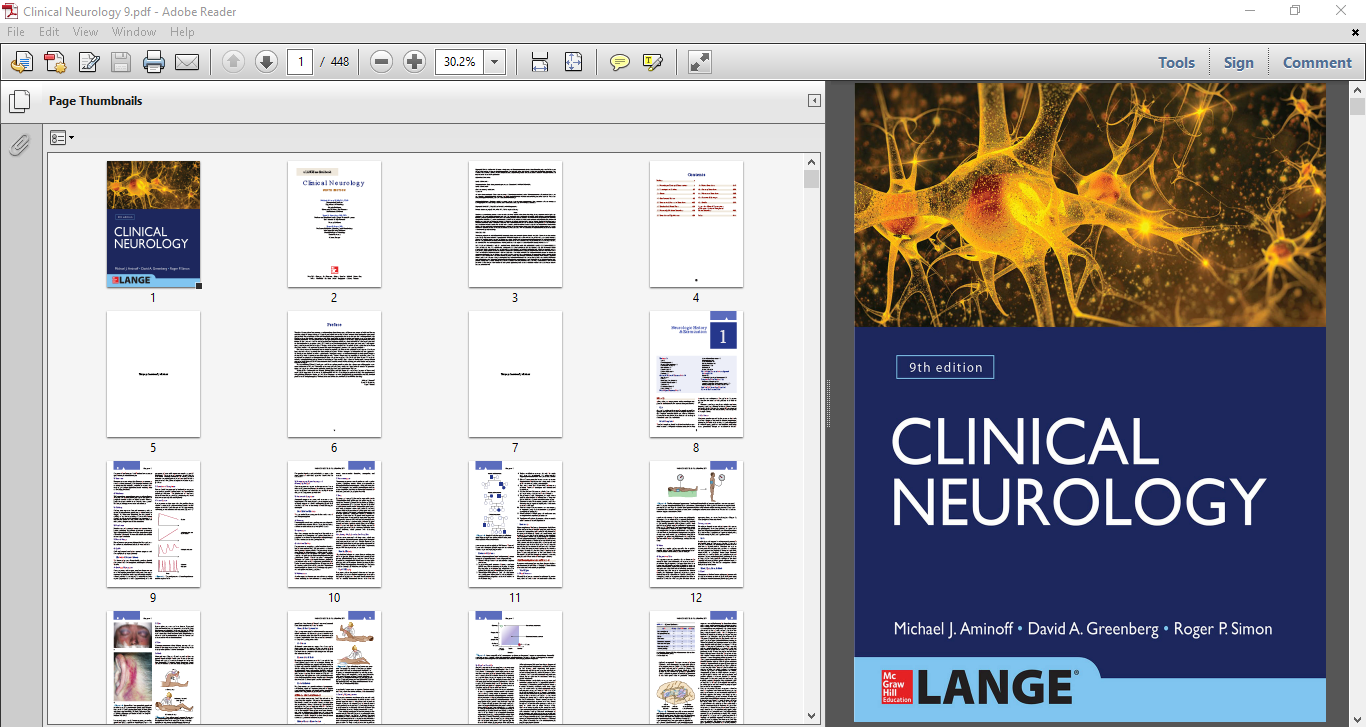
Task: Click the total page count "448"
Action: (340, 62)
